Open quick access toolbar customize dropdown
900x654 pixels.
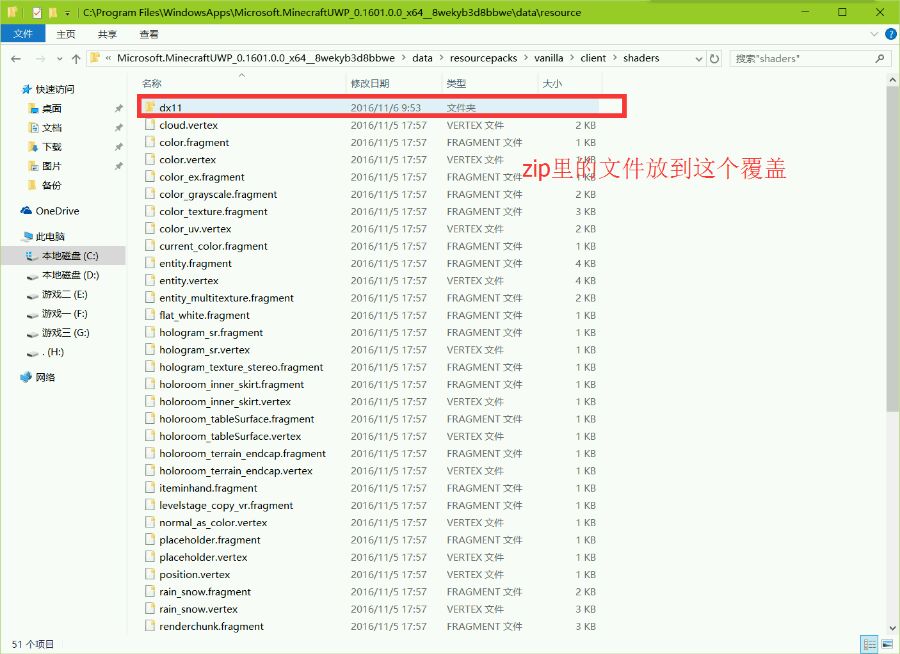click(67, 12)
